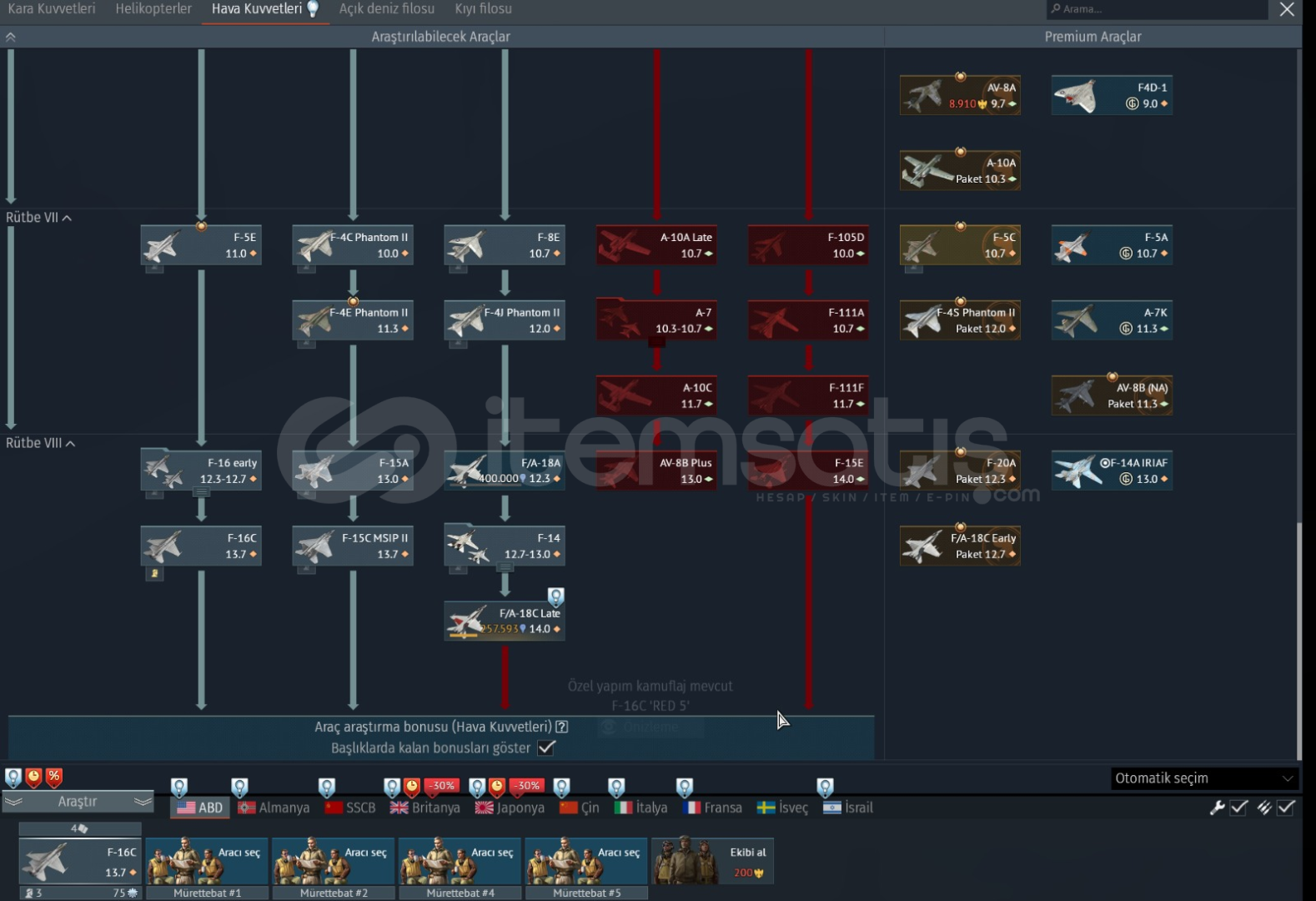Viewport: 1316px width, 901px height.
Task: Click the Arama search field
Action: click(1157, 9)
